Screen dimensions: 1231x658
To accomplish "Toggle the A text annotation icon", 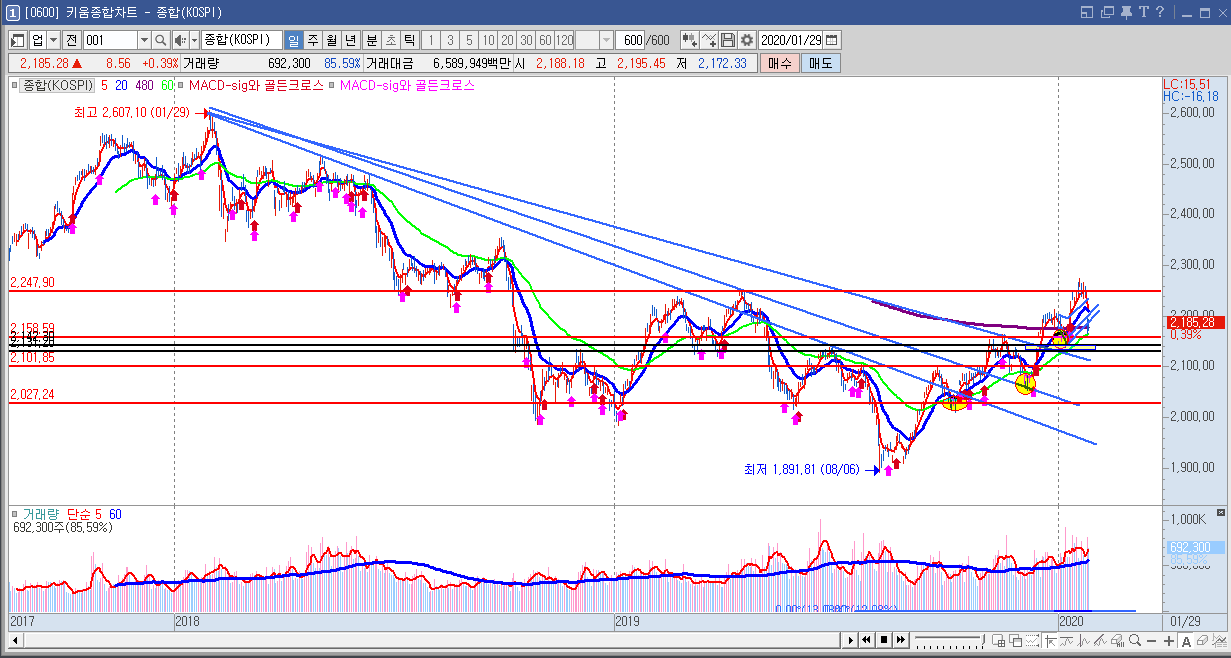I will [x=1186, y=640].
